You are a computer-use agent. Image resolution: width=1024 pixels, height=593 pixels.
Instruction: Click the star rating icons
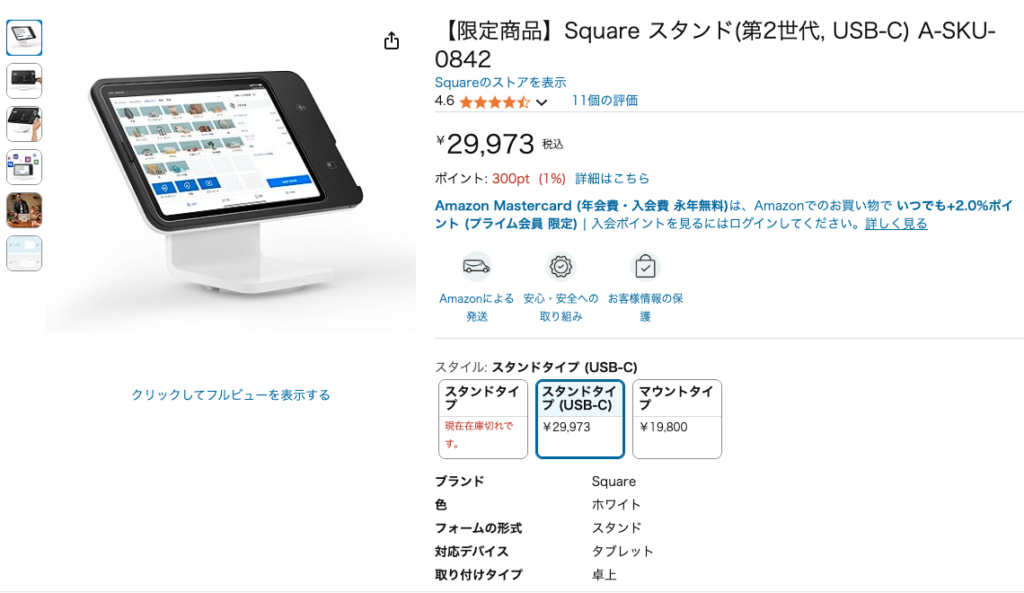(495, 102)
